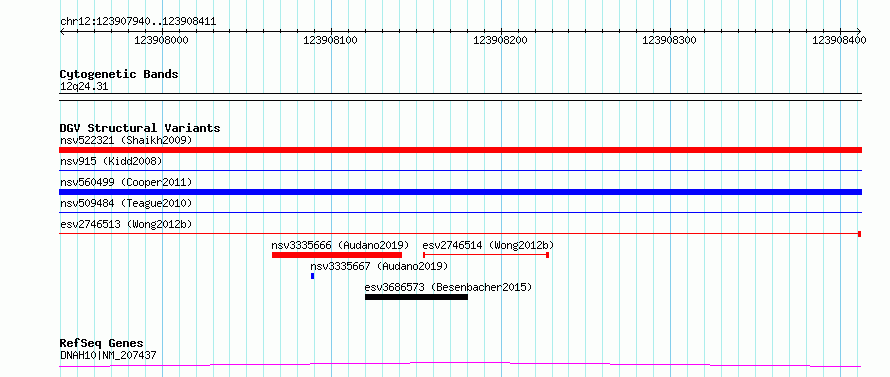The width and height of the screenshot is (890, 377).
Task: Select the nsv915 (Kidd2008) label
Action: tap(111, 161)
